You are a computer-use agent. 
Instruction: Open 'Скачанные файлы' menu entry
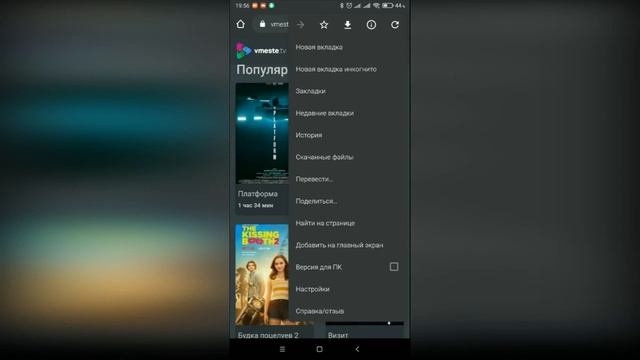[x=324, y=157]
